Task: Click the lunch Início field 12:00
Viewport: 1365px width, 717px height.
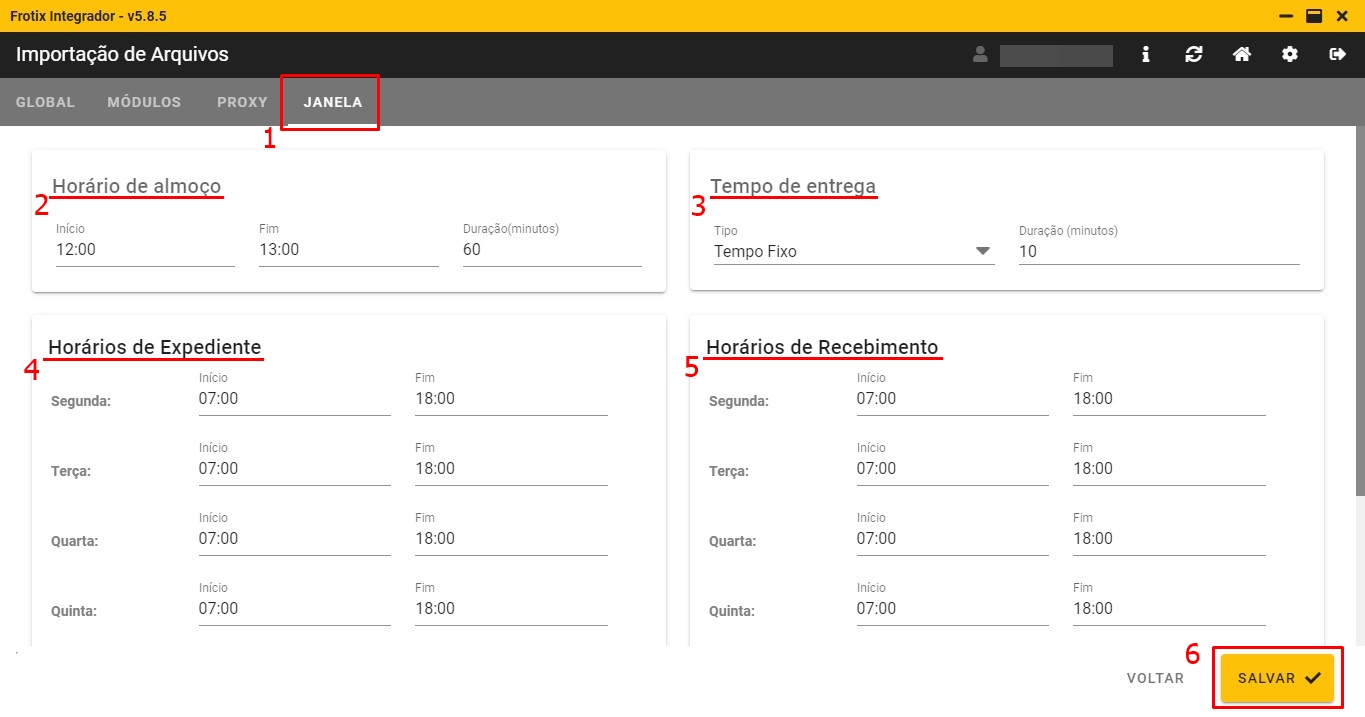Action: click(x=145, y=250)
